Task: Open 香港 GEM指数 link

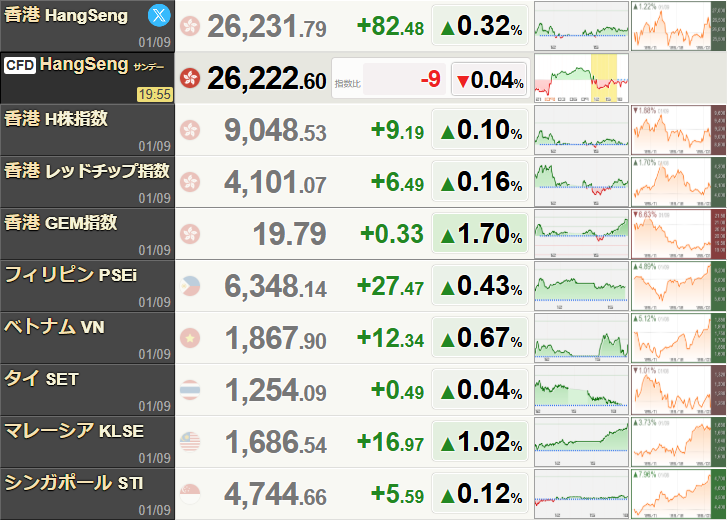Action: point(61,223)
